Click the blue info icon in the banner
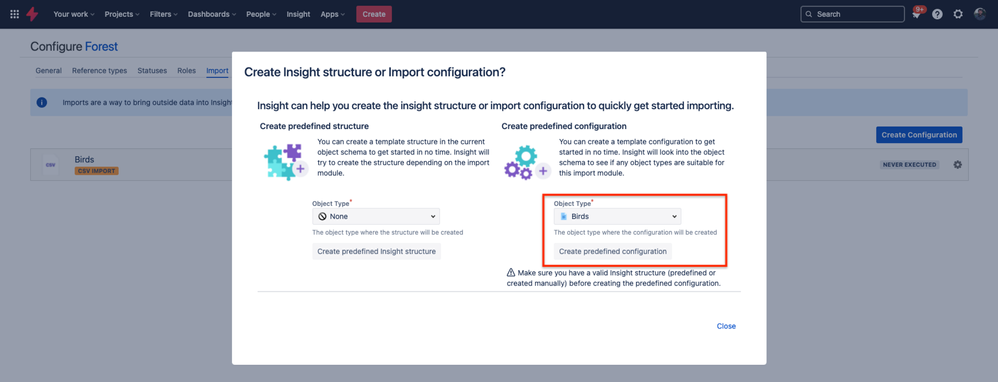Viewport: 998px width, 382px height. click(42, 102)
